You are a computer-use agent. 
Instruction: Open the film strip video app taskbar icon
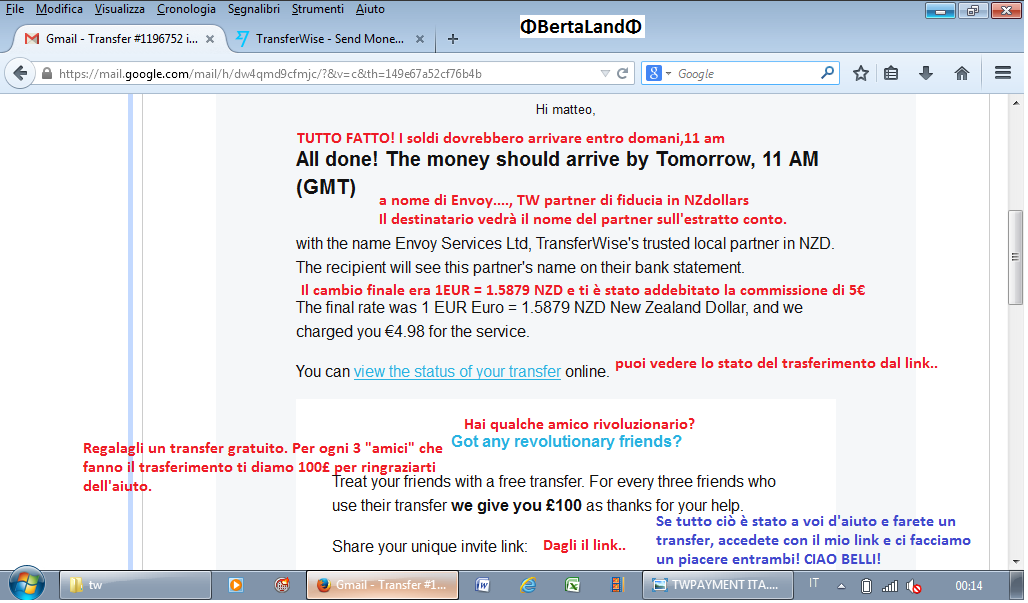coord(616,585)
